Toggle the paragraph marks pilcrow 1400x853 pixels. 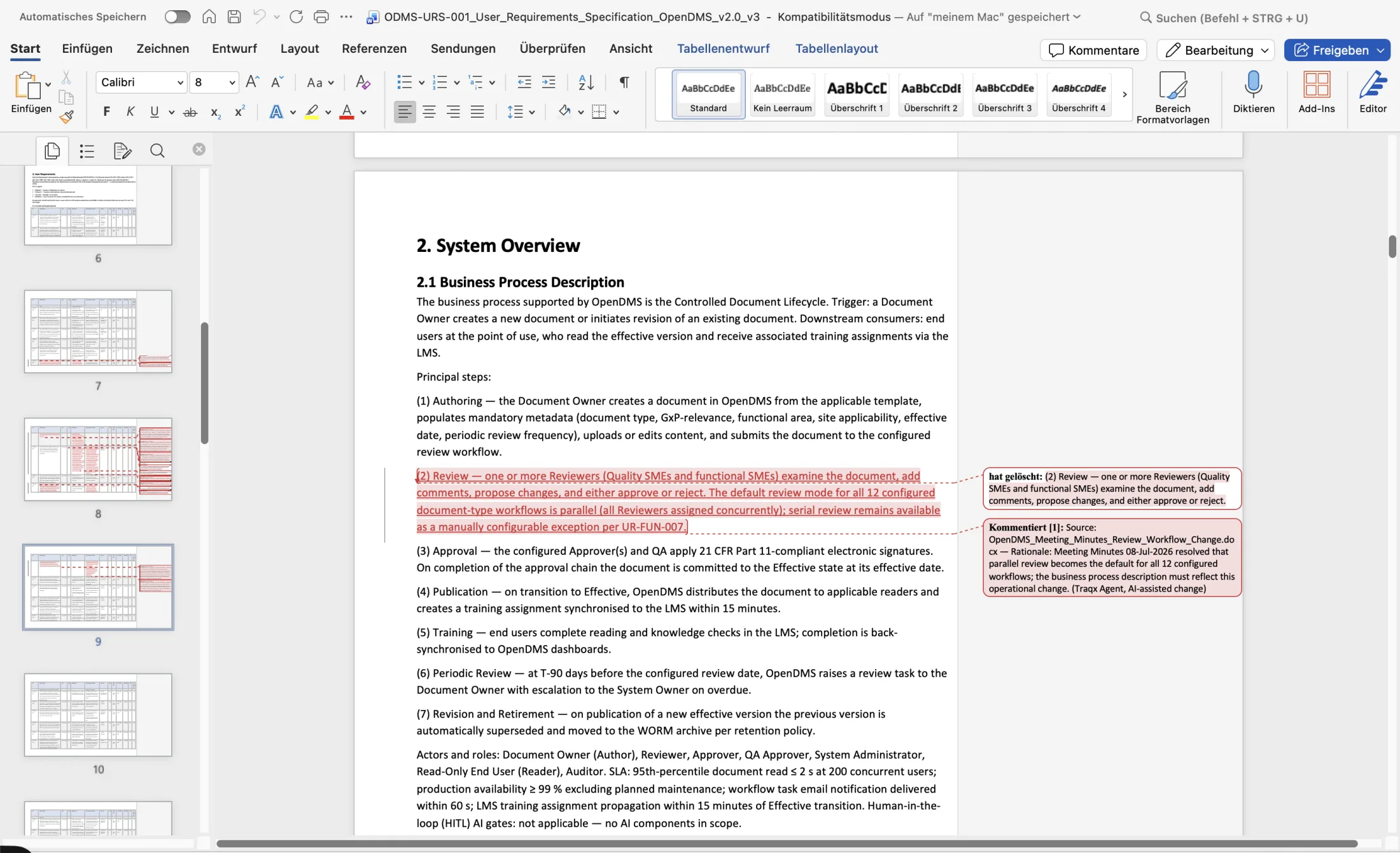point(624,81)
